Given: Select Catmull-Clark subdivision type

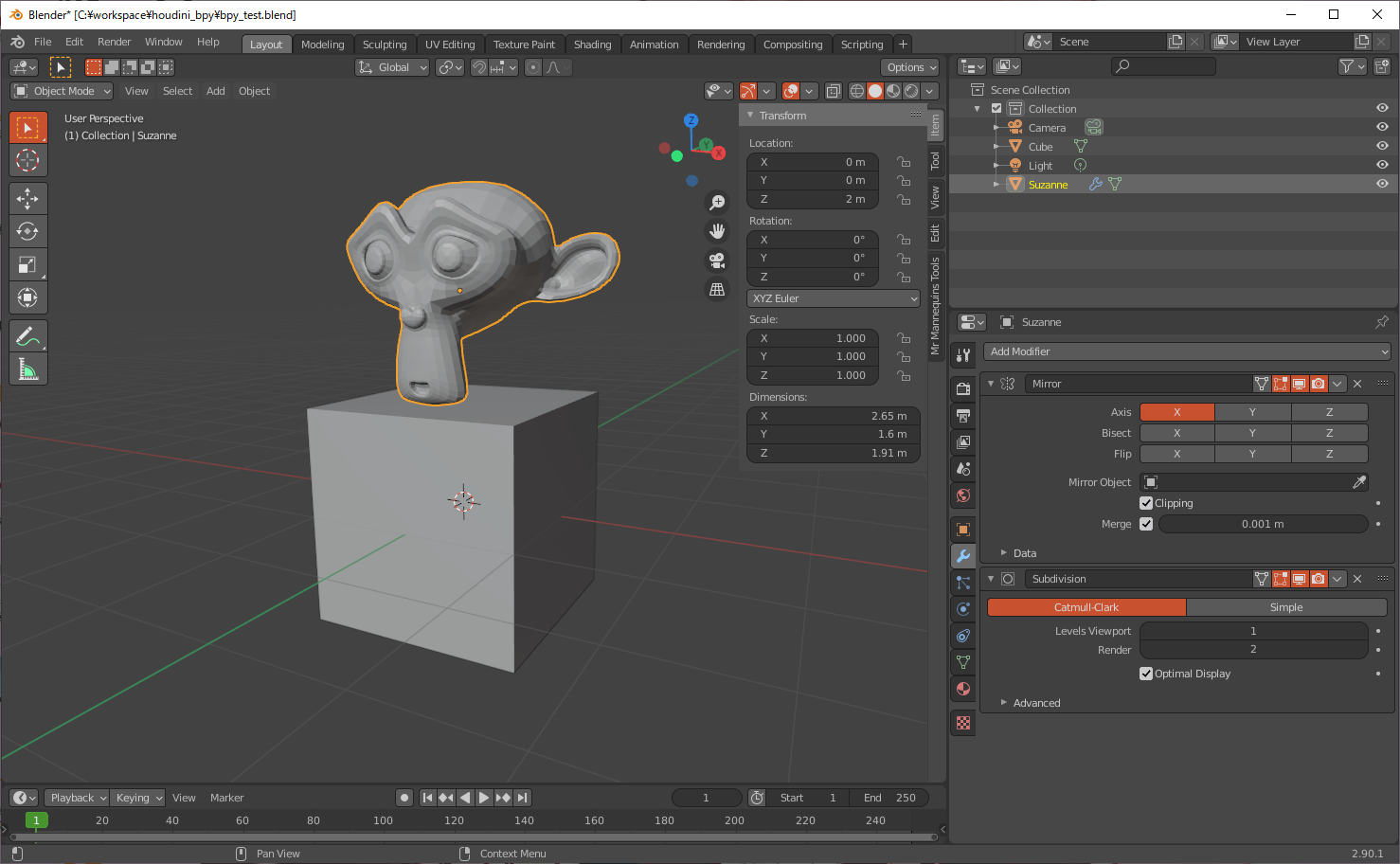Looking at the screenshot, I should pyautogui.click(x=1086, y=607).
